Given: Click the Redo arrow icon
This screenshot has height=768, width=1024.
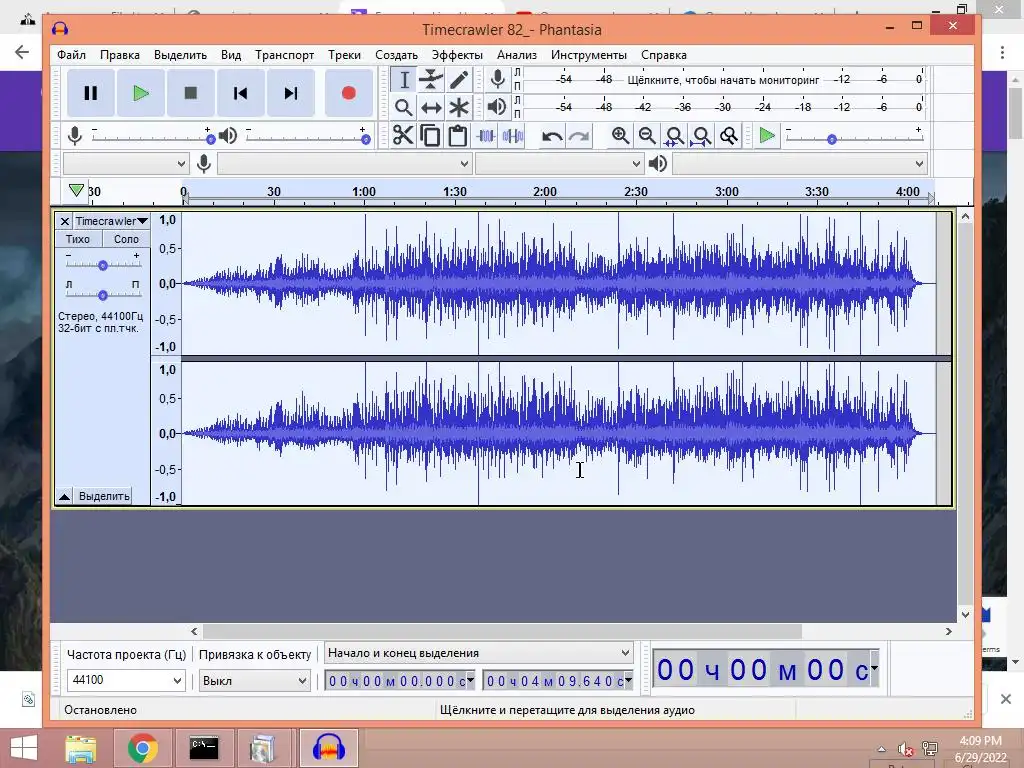Looking at the screenshot, I should point(579,136).
